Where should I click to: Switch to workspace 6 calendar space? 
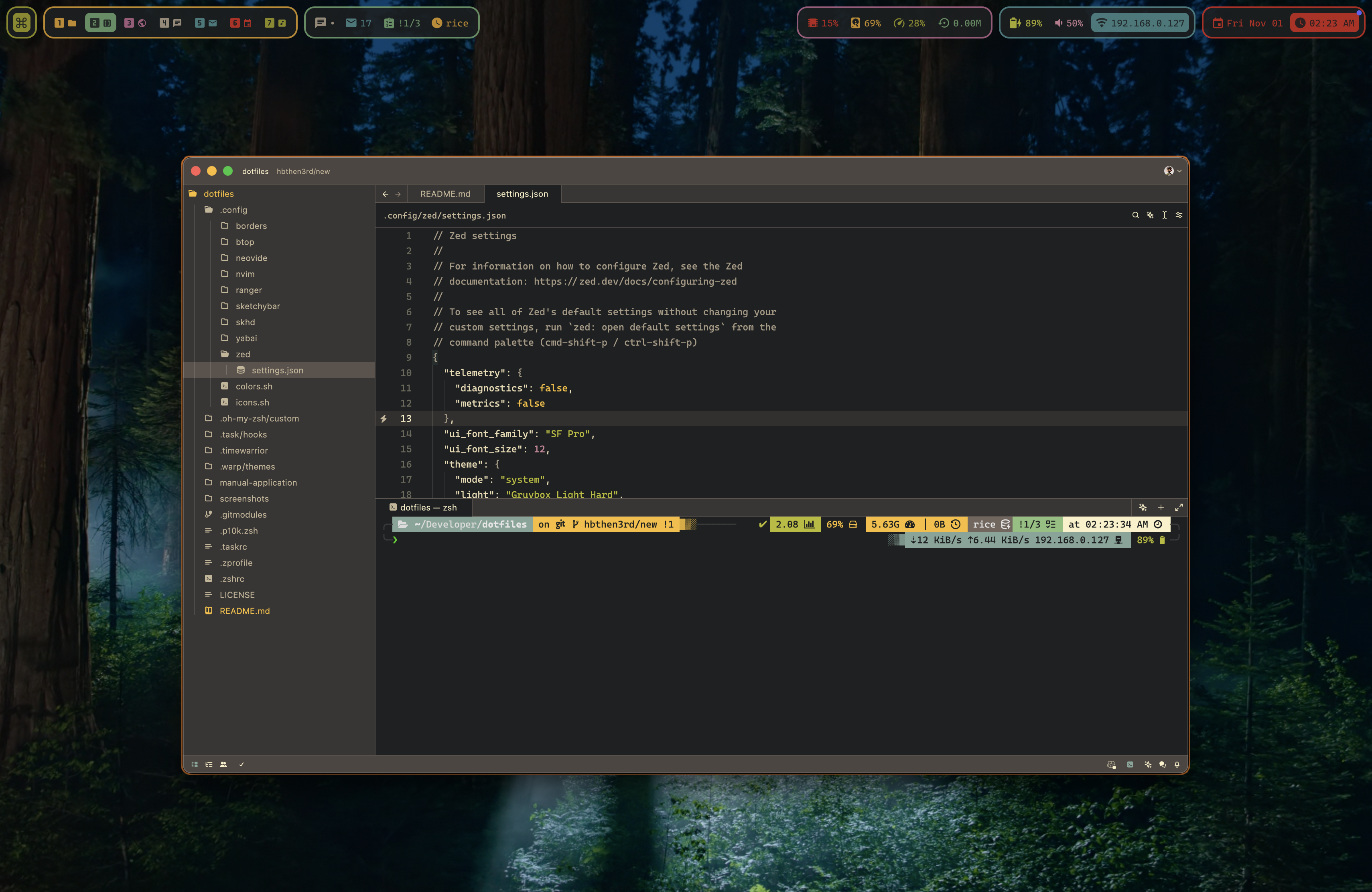point(241,23)
